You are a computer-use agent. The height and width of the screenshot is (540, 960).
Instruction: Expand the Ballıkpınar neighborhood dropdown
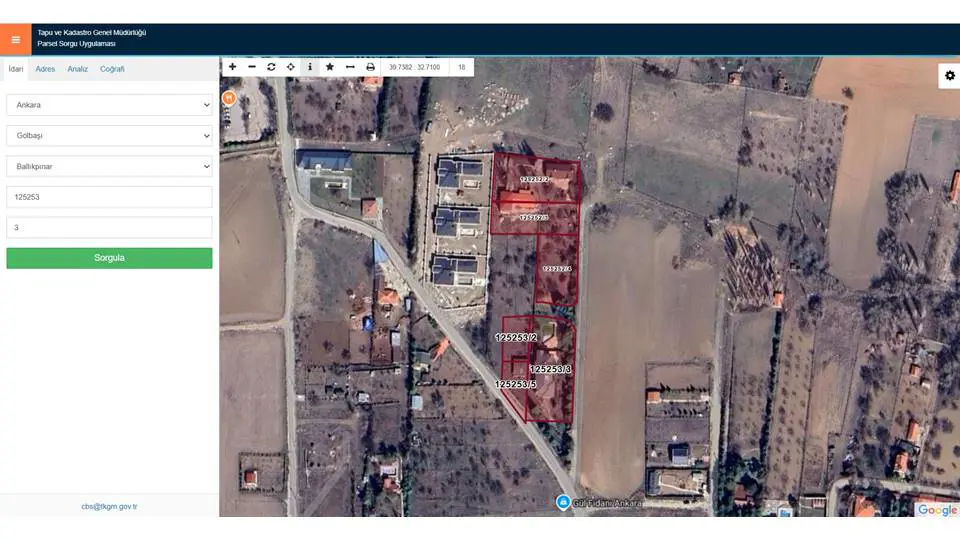click(x=110, y=167)
